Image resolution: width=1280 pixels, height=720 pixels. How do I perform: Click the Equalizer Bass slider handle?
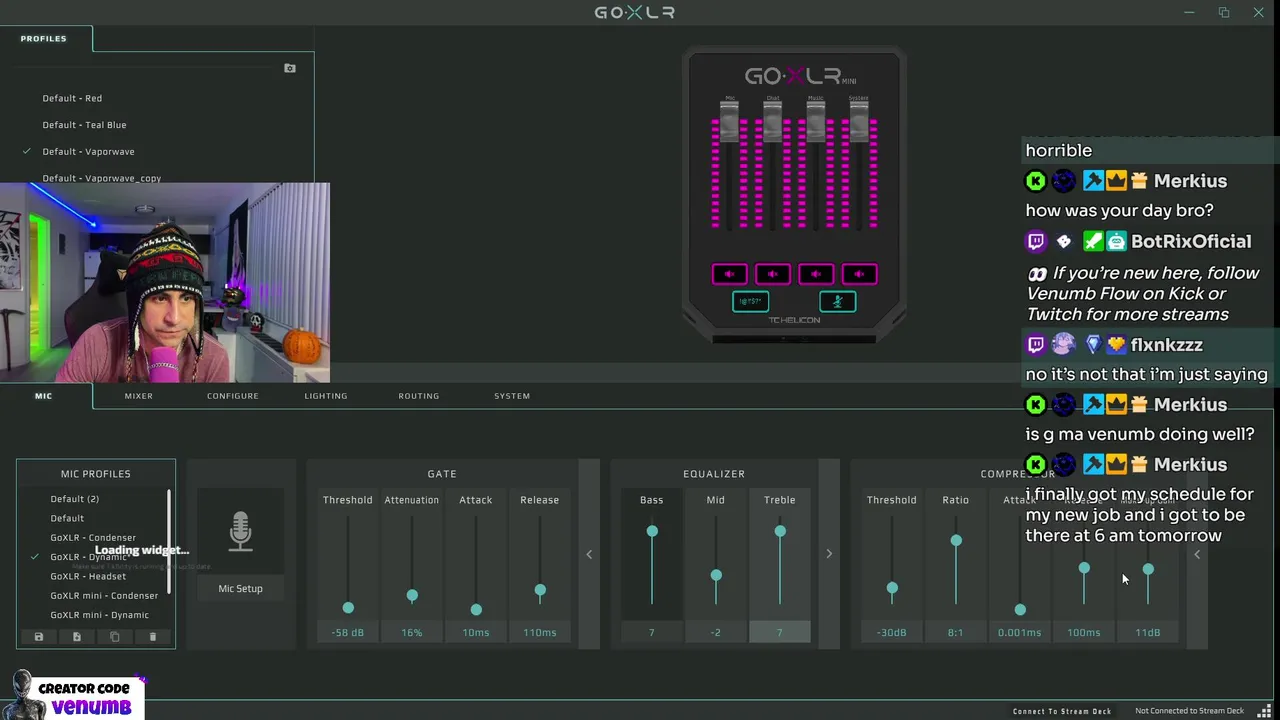pyautogui.click(x=652, y=531)
